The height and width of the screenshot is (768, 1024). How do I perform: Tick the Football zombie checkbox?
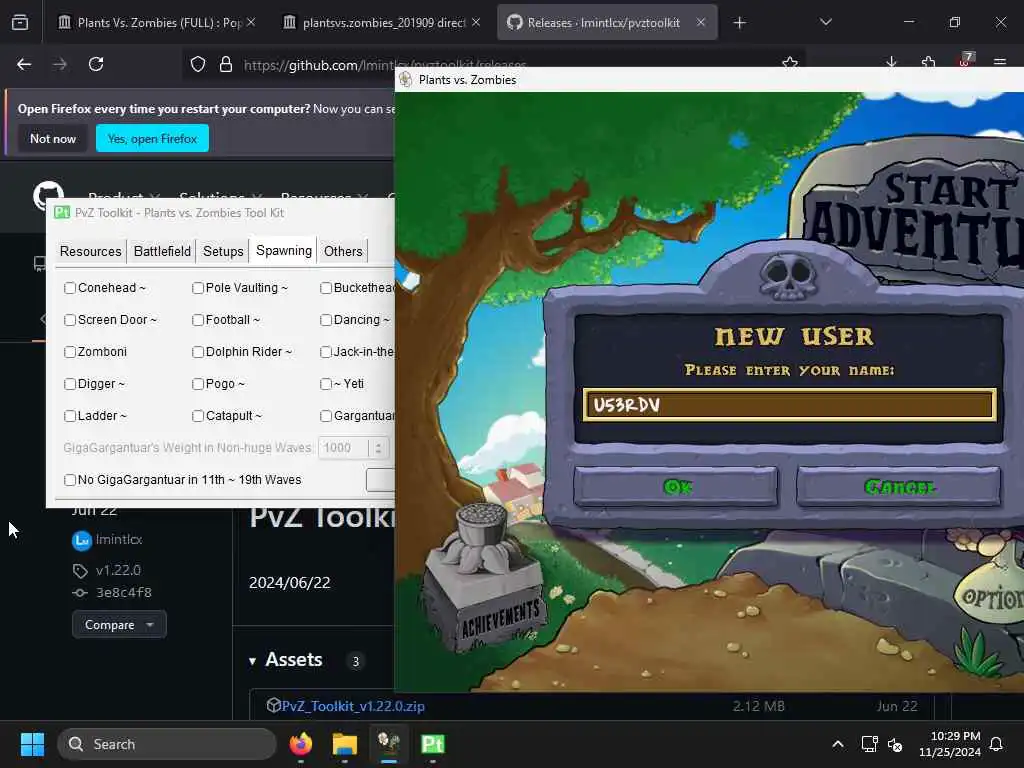[x=198, y=320]
